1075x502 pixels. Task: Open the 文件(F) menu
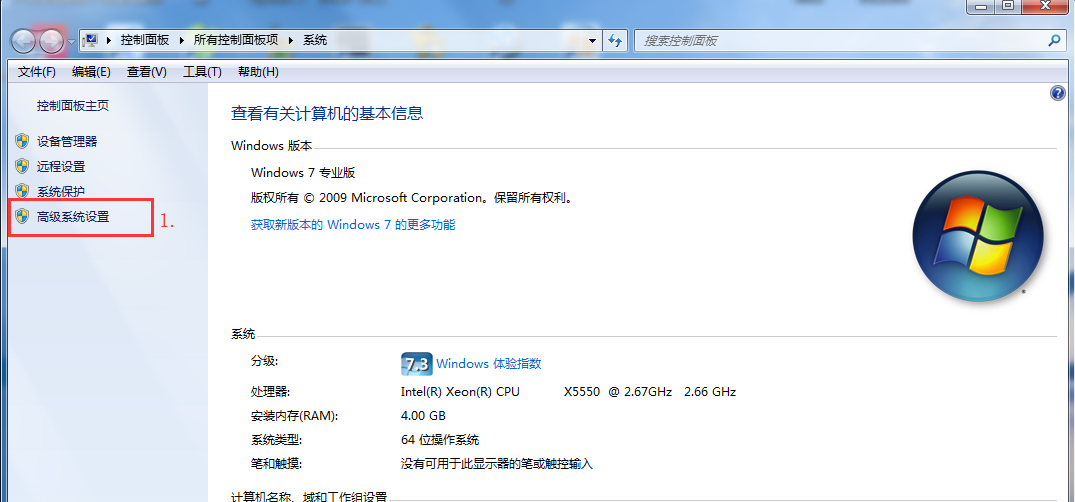click(x=36, y=71)
